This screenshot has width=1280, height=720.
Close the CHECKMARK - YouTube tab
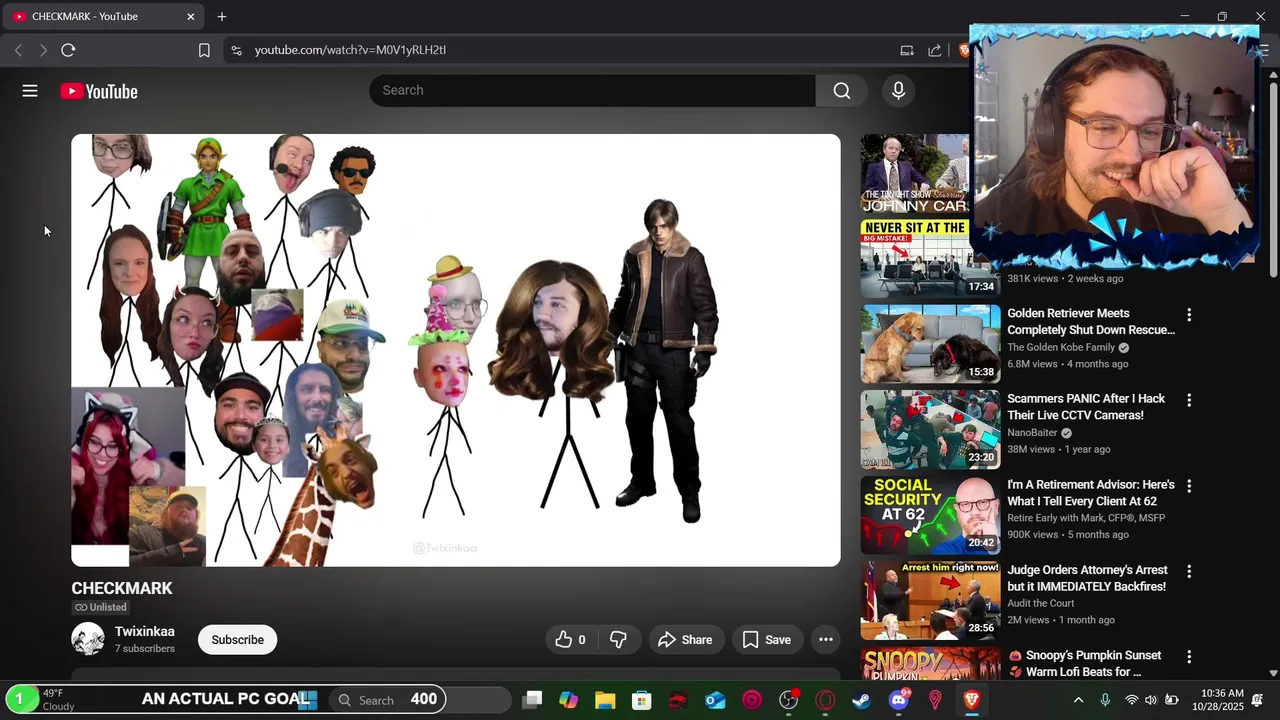[191, 16]
